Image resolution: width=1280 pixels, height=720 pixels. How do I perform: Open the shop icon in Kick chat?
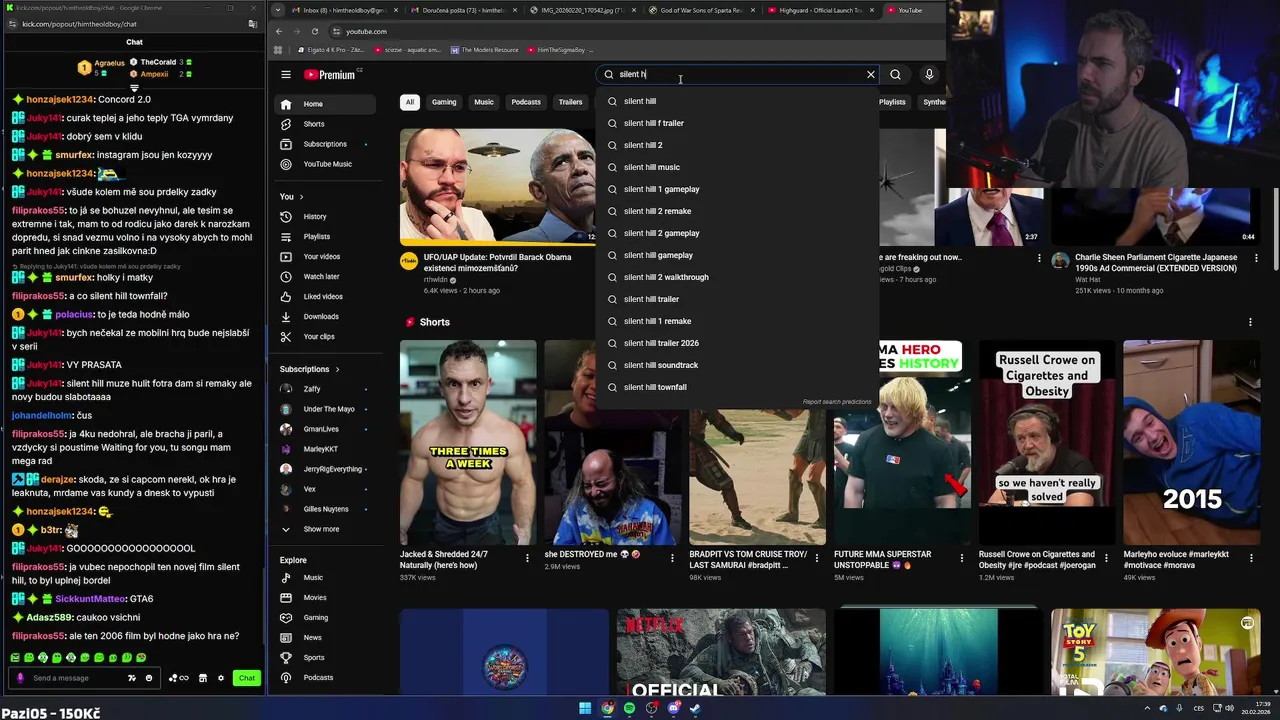[202, 678]
